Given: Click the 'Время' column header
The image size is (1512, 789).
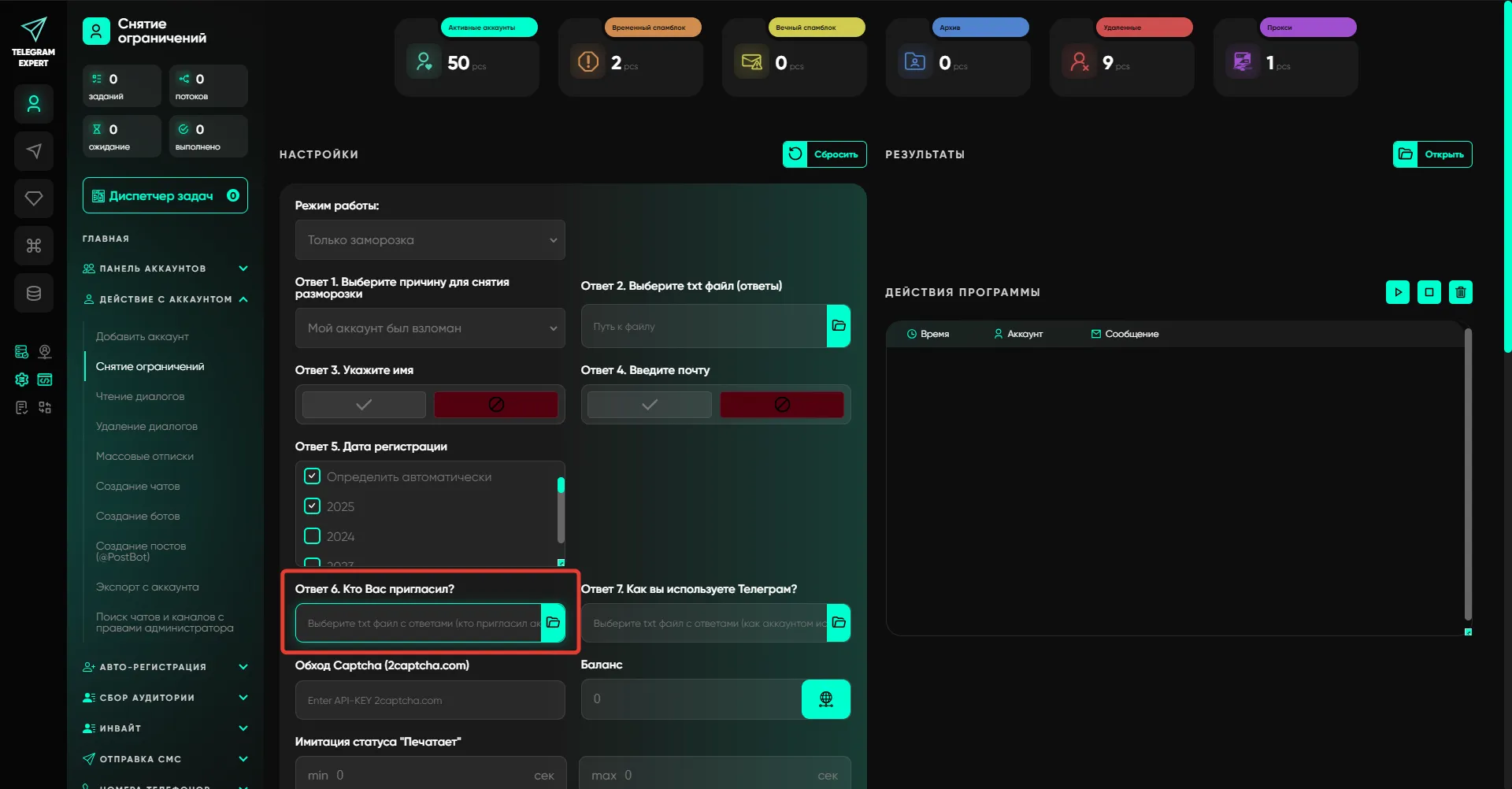Looking at the screenshot, I should click(x=928, y=334).
